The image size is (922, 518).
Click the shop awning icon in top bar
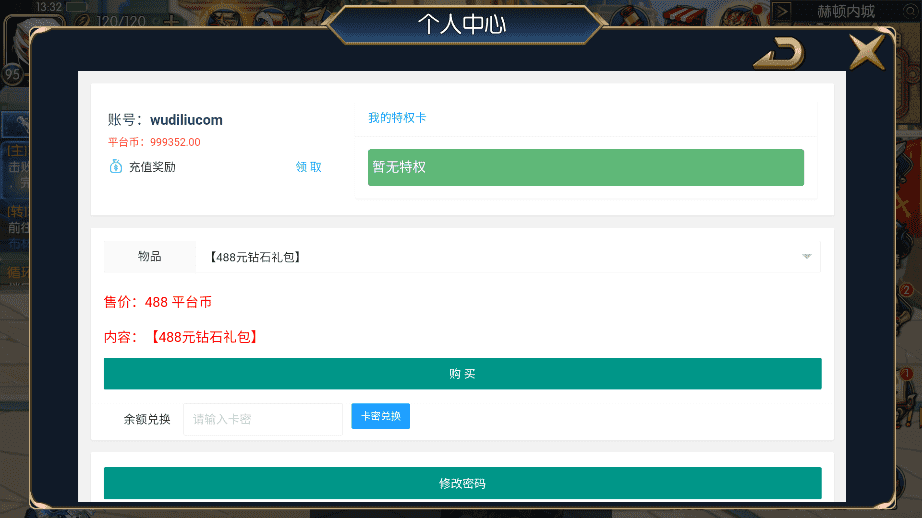(686, 15)
